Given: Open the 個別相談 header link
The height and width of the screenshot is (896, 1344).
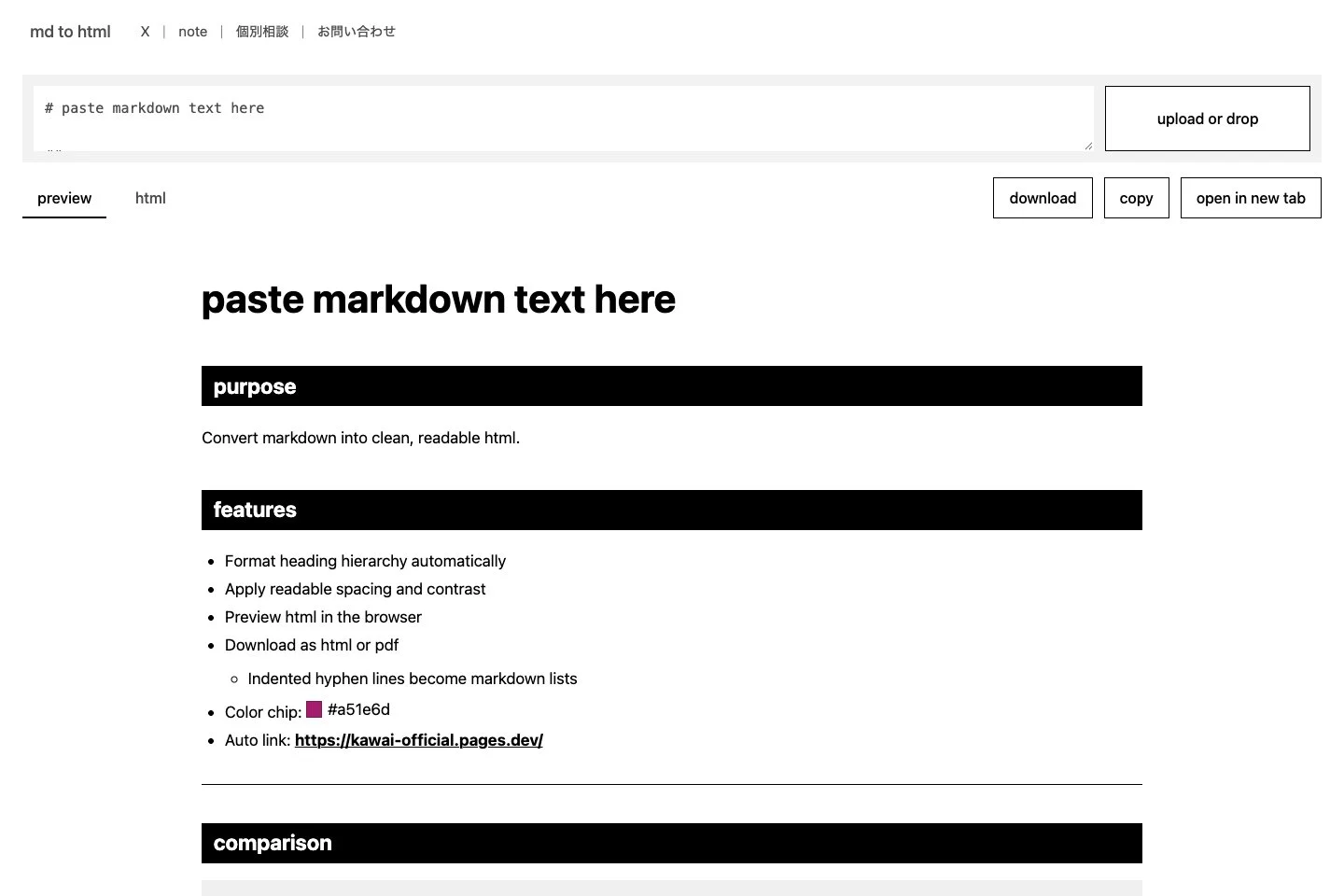Looking at the screenshot, I should (262, 32).
